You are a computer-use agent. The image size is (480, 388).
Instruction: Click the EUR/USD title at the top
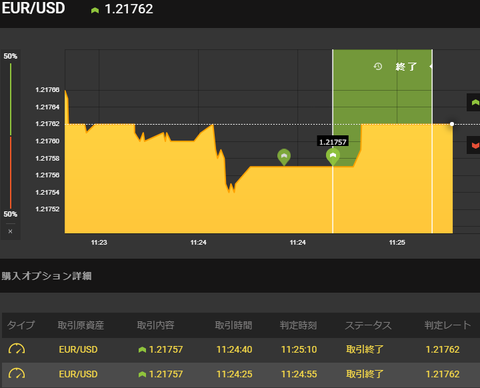[33, 8]
